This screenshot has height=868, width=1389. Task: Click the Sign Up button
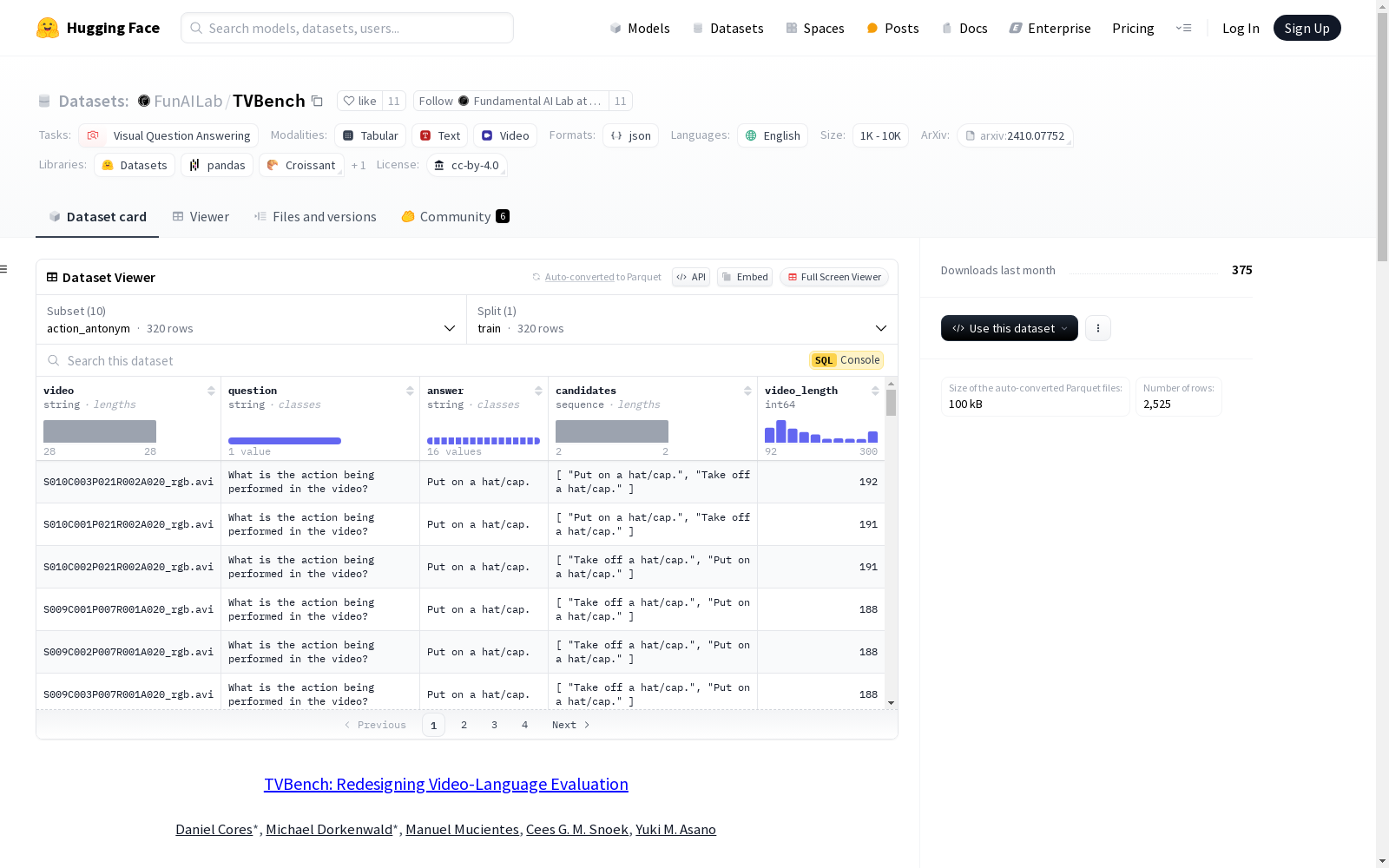pos(1307,29)
